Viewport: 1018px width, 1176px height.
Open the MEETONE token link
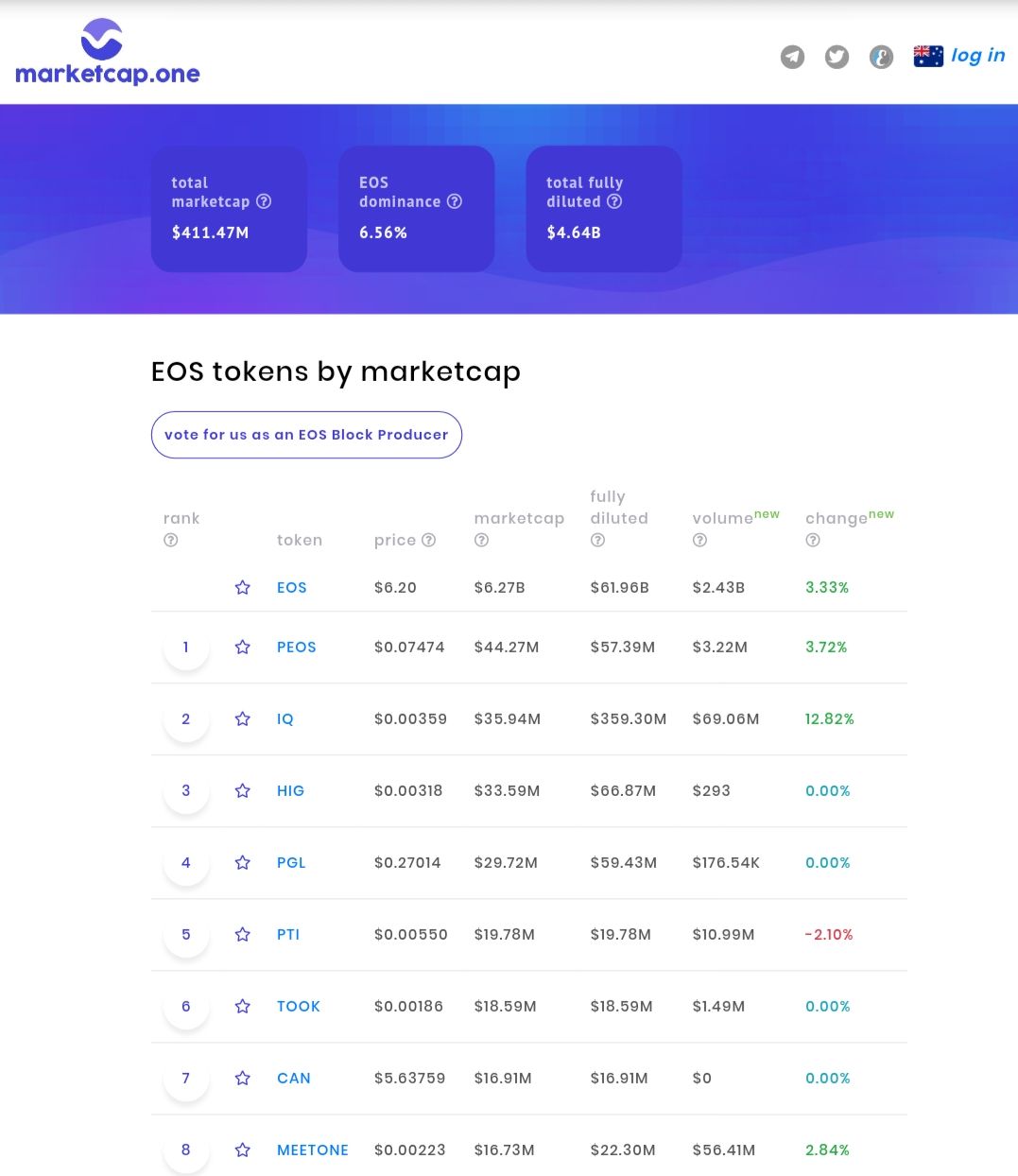pos(313,1150)
